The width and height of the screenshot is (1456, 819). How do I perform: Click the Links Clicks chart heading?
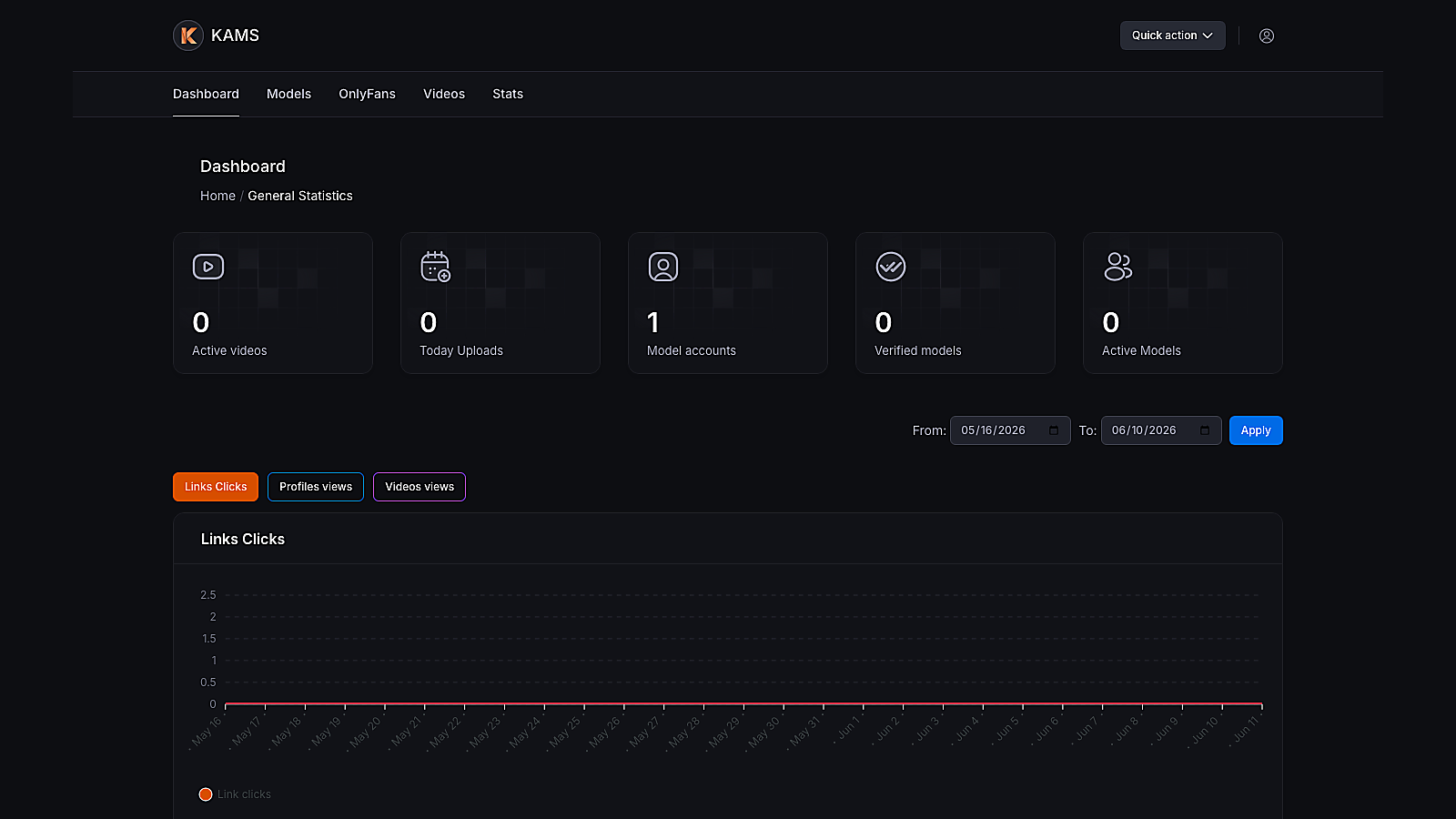[x=243, y=539]
